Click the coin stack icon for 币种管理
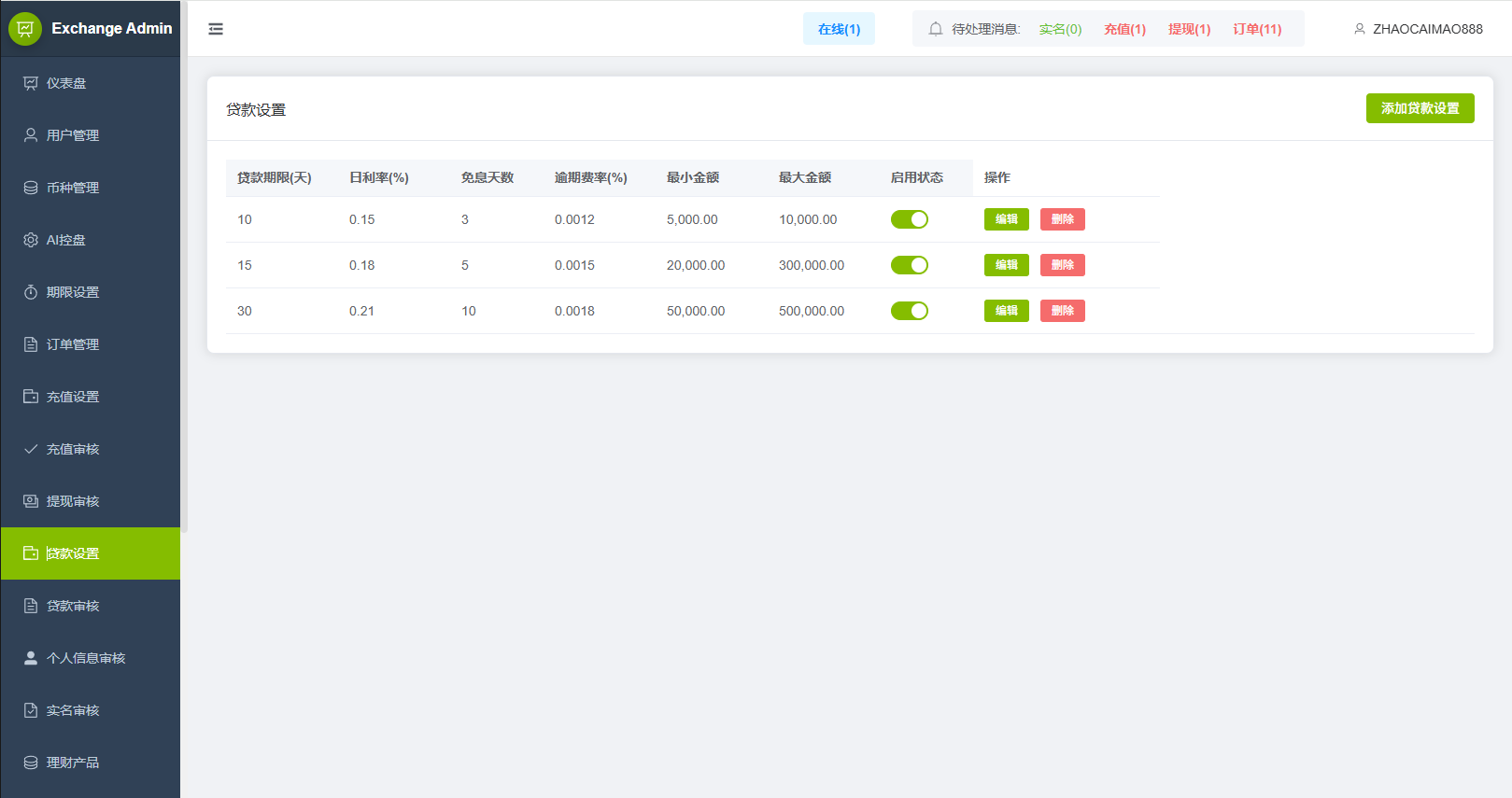The width and height of the screenshot is (1512, 798). coord(31,188)
